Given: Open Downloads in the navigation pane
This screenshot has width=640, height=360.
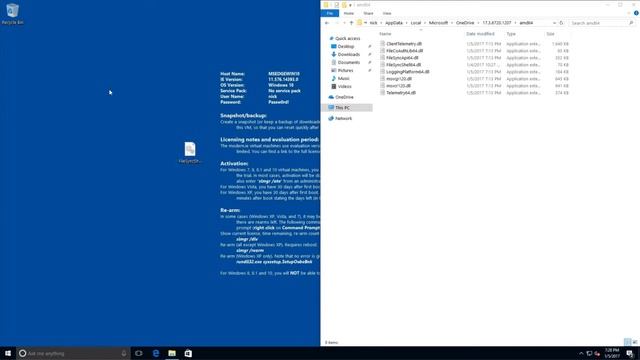Looking at the screenshot, I should pos(349,54).
